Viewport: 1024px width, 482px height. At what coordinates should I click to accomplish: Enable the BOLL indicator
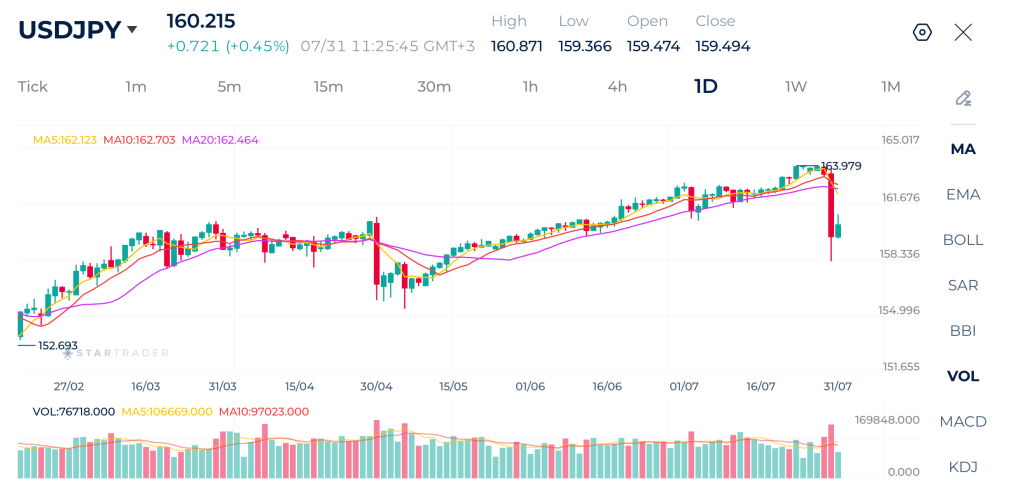[x=963, y=240]
